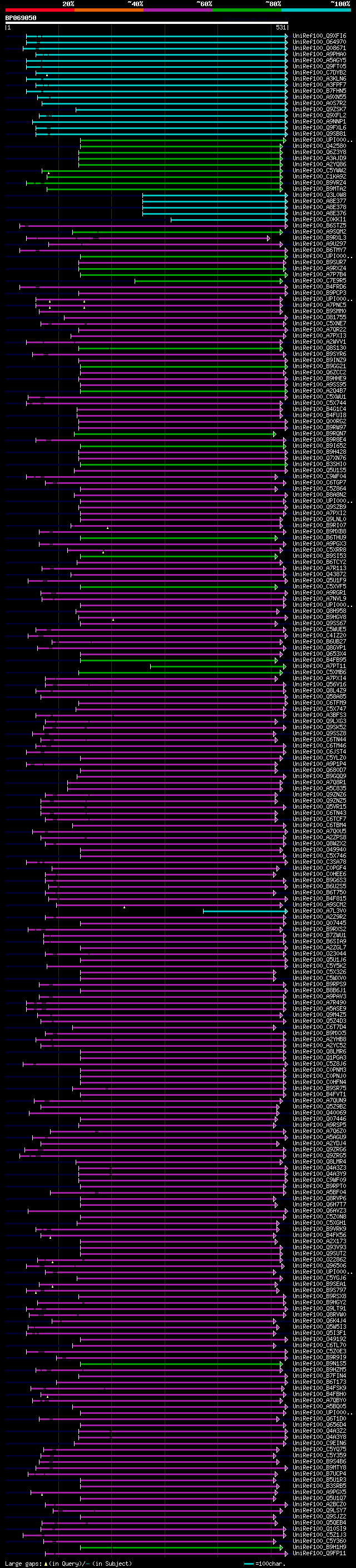Screen dimensions: 356x1568
Task: Open hit UniRef100_B4F815
Action: pyautogui.click(x=319, y=899)
